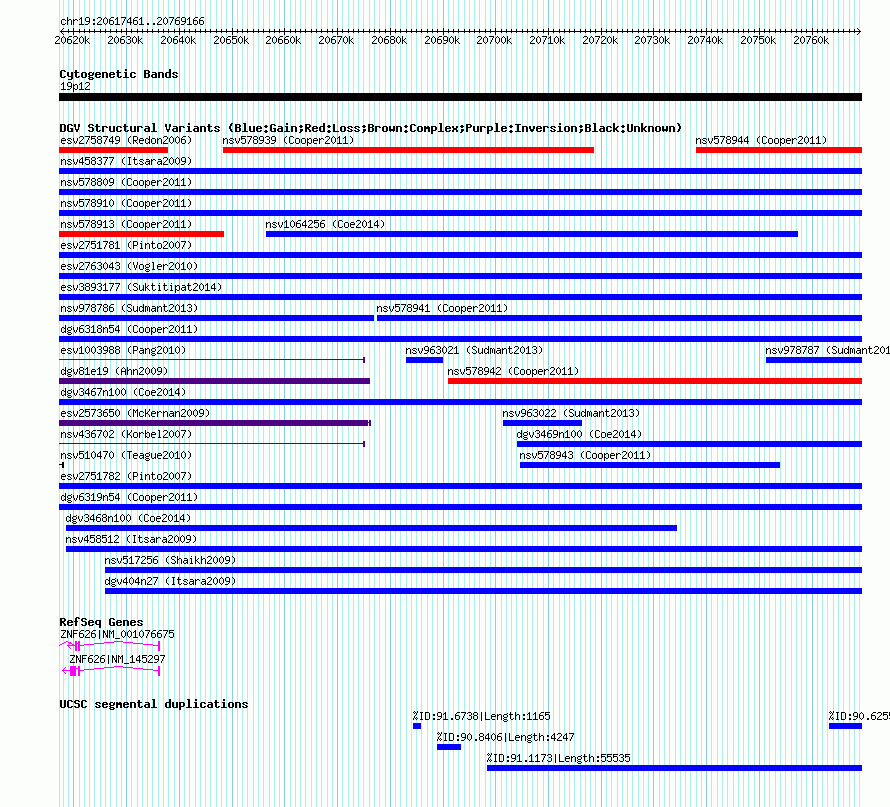Click the ZNF626|NM_145297 gene glyph
This screenshot has height=807, width=890.
click(x=111, y=671)
